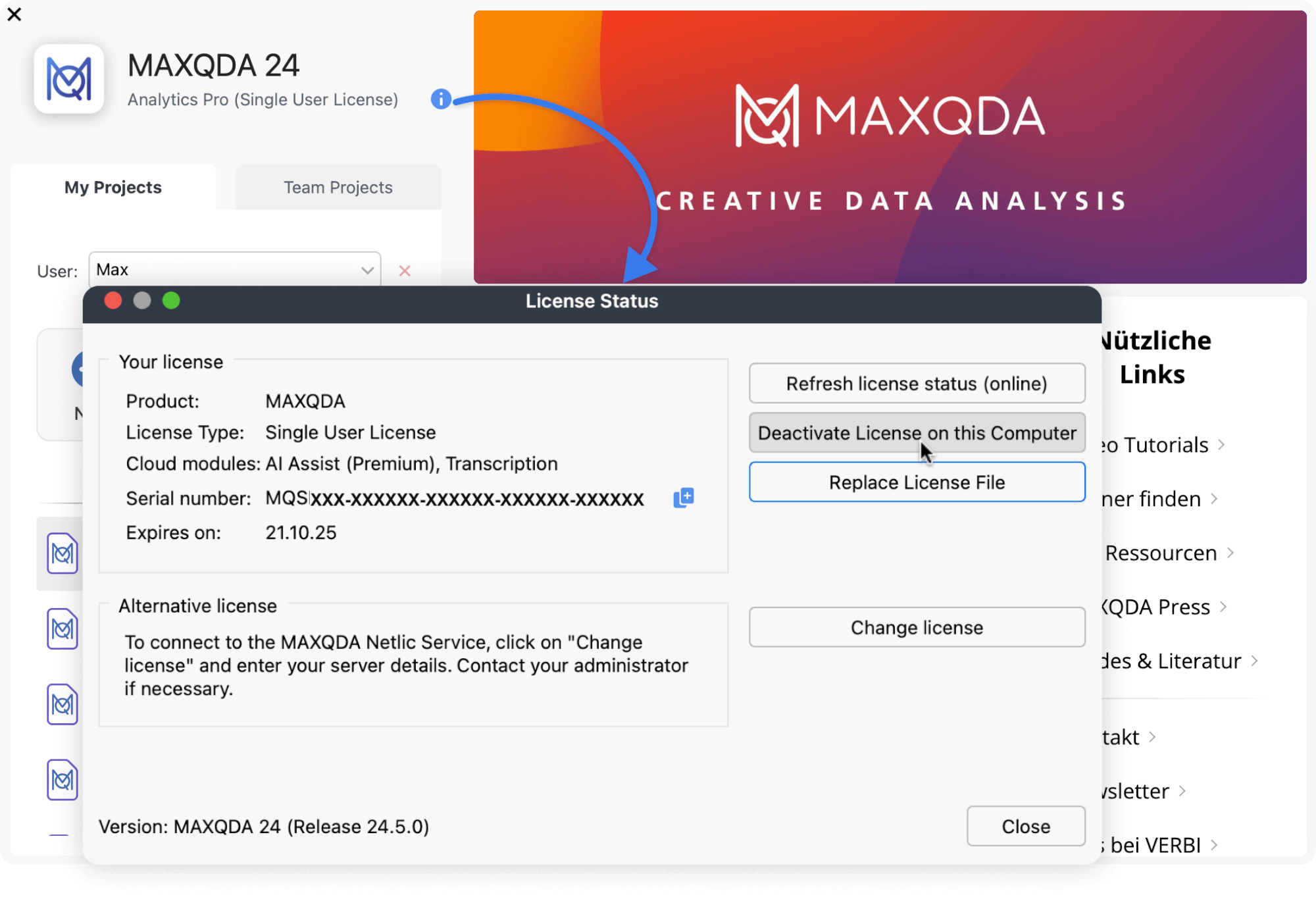Switch to the Team Projects tab
The image size is (1316, 897).
(337, 187)
